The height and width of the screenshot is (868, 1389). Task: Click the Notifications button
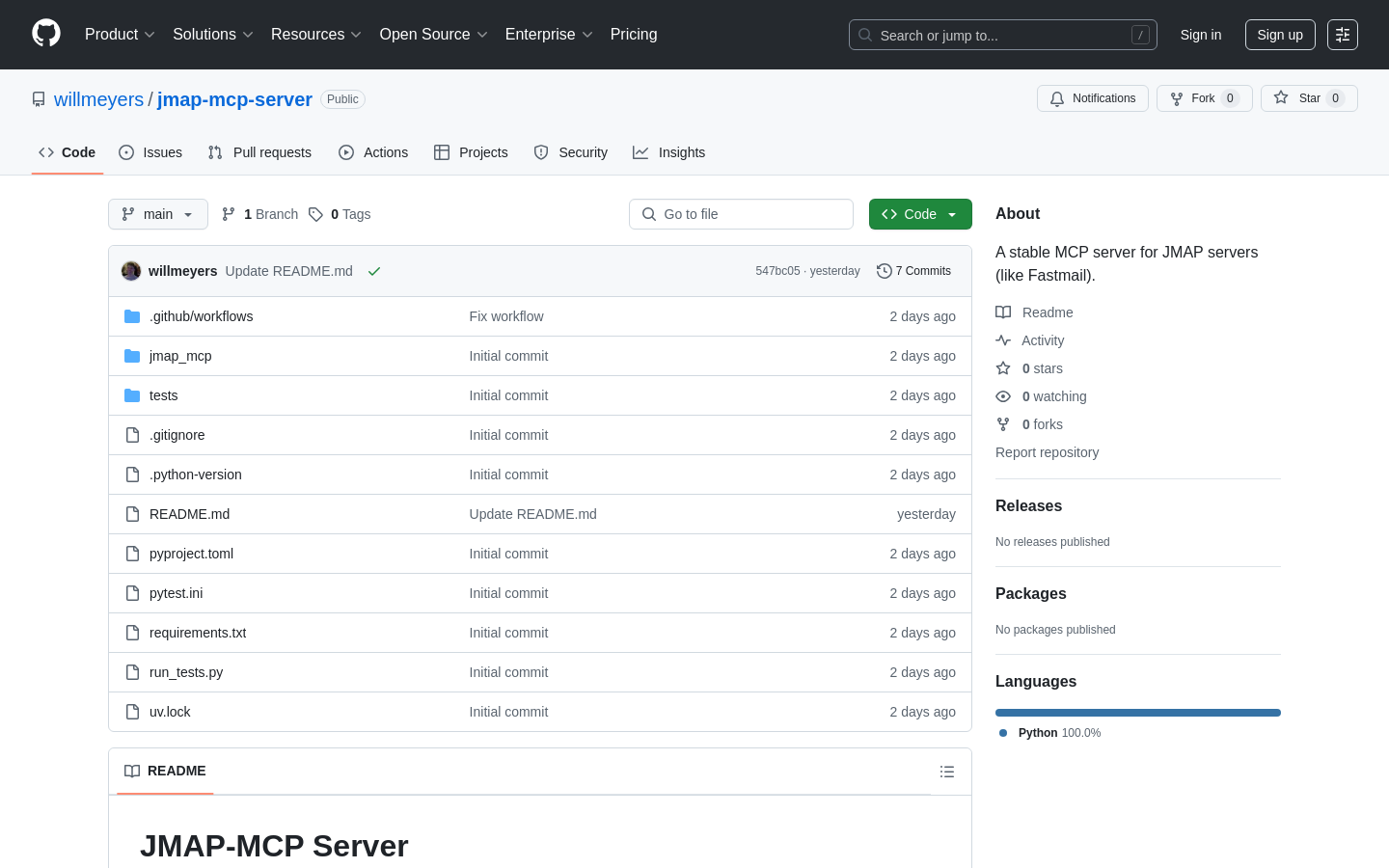[x=1093, y=98]
